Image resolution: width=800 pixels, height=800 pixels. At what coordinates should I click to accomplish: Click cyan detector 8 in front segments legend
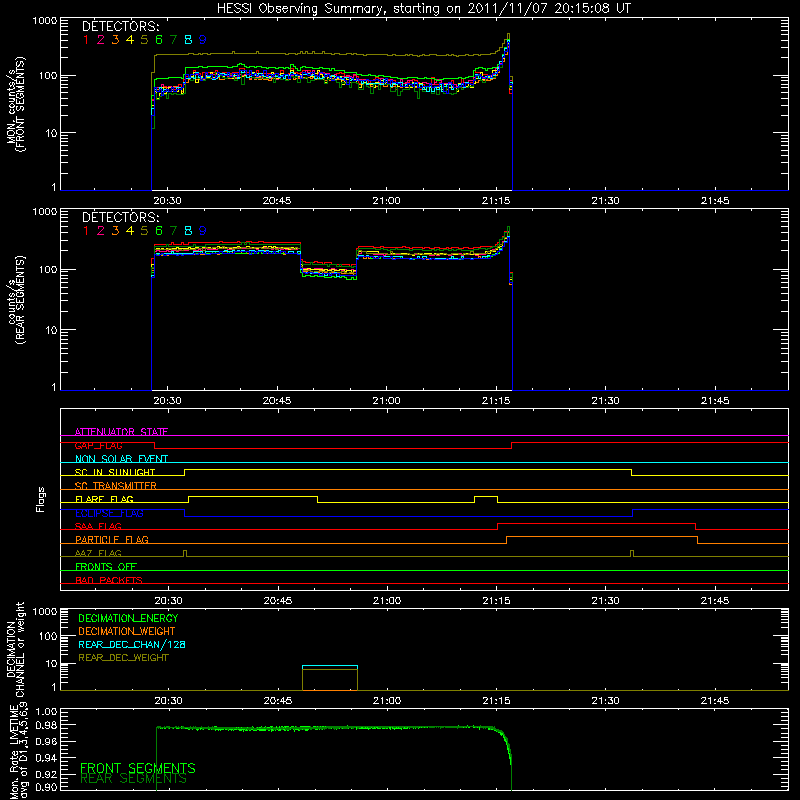[x=188, y=40]
